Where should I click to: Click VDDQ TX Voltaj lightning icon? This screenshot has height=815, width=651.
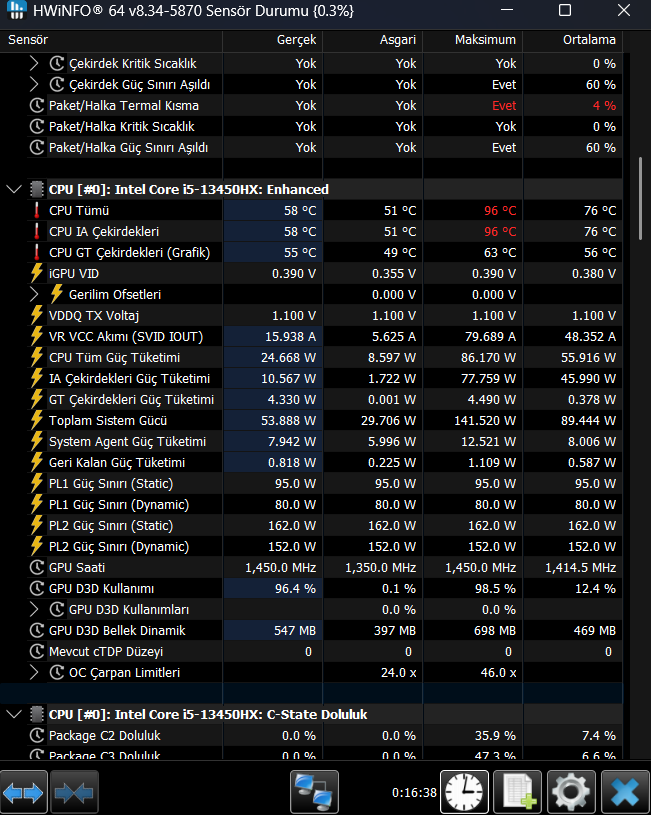click(36, 316)
